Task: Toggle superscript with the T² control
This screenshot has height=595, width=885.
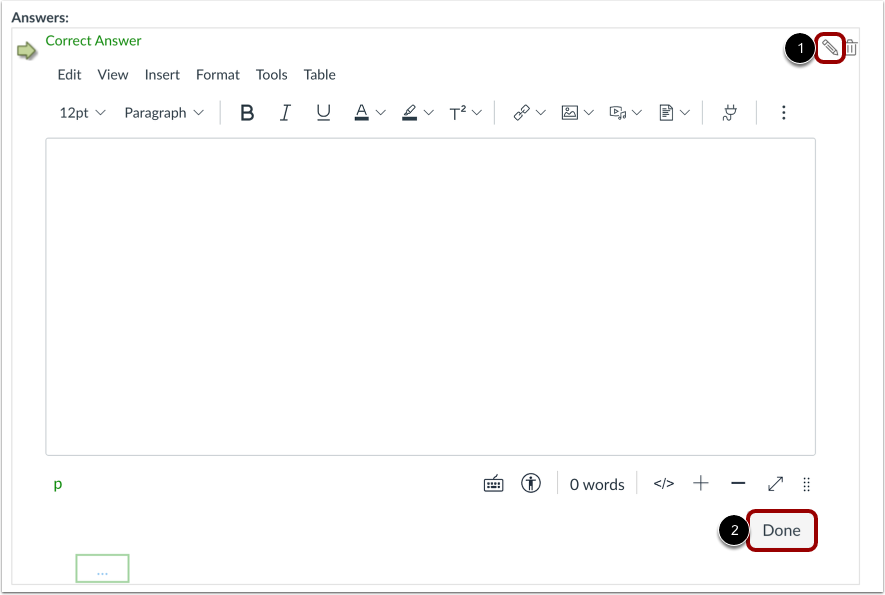Action: (458, 112)
